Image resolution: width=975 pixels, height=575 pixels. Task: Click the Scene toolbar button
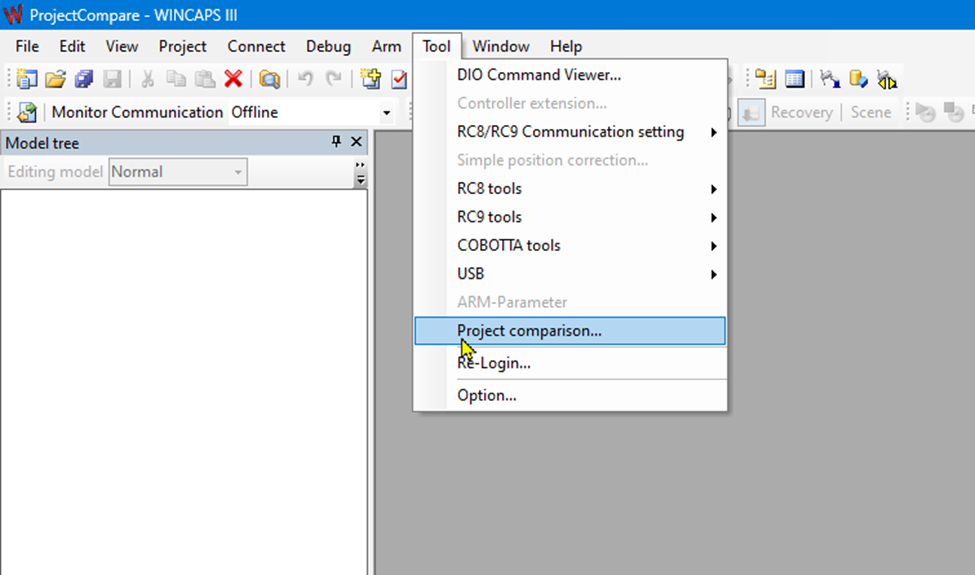871,113
